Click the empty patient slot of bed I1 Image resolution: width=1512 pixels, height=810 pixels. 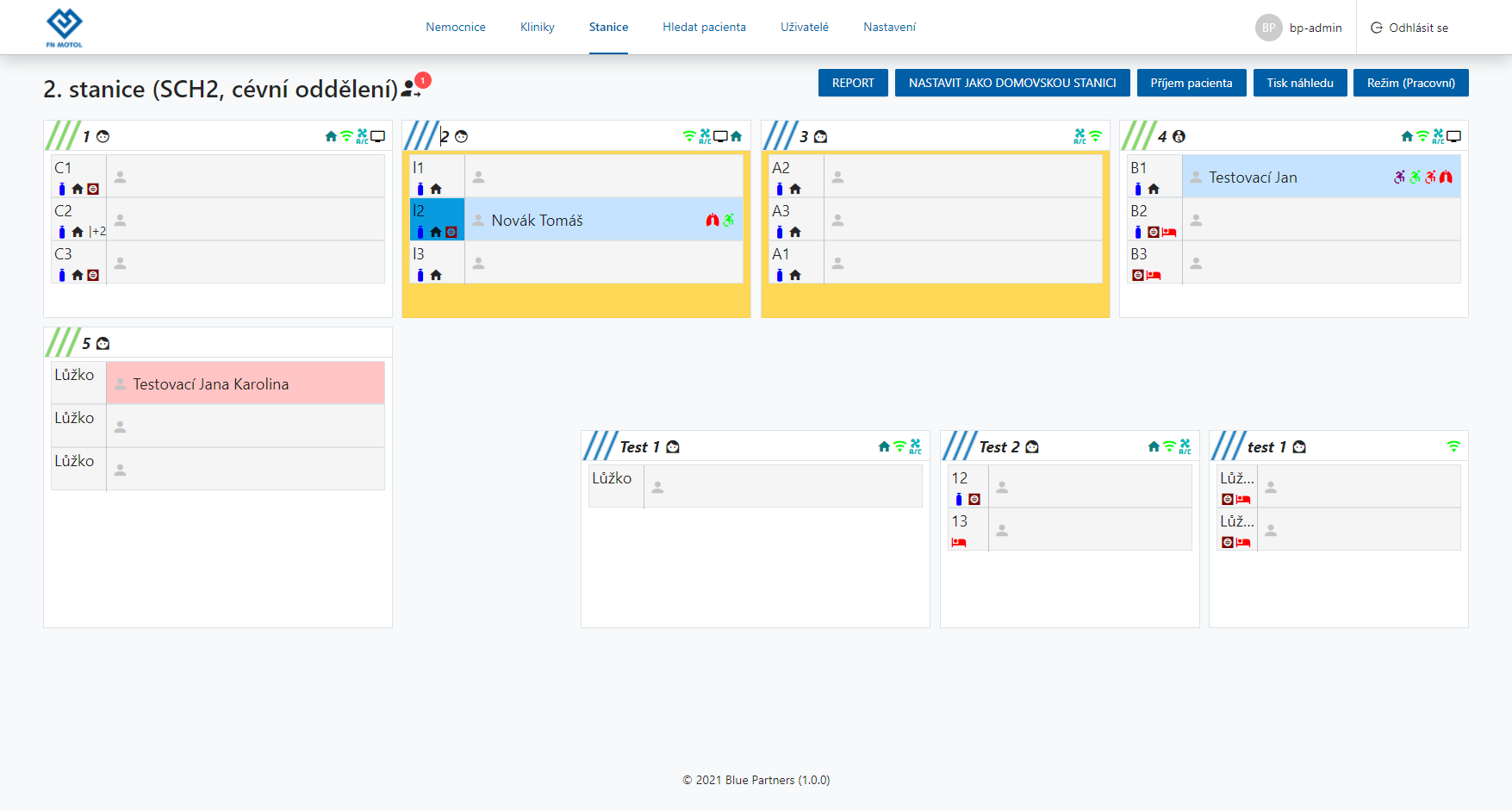pyautogui.click(x=604, y=177)
